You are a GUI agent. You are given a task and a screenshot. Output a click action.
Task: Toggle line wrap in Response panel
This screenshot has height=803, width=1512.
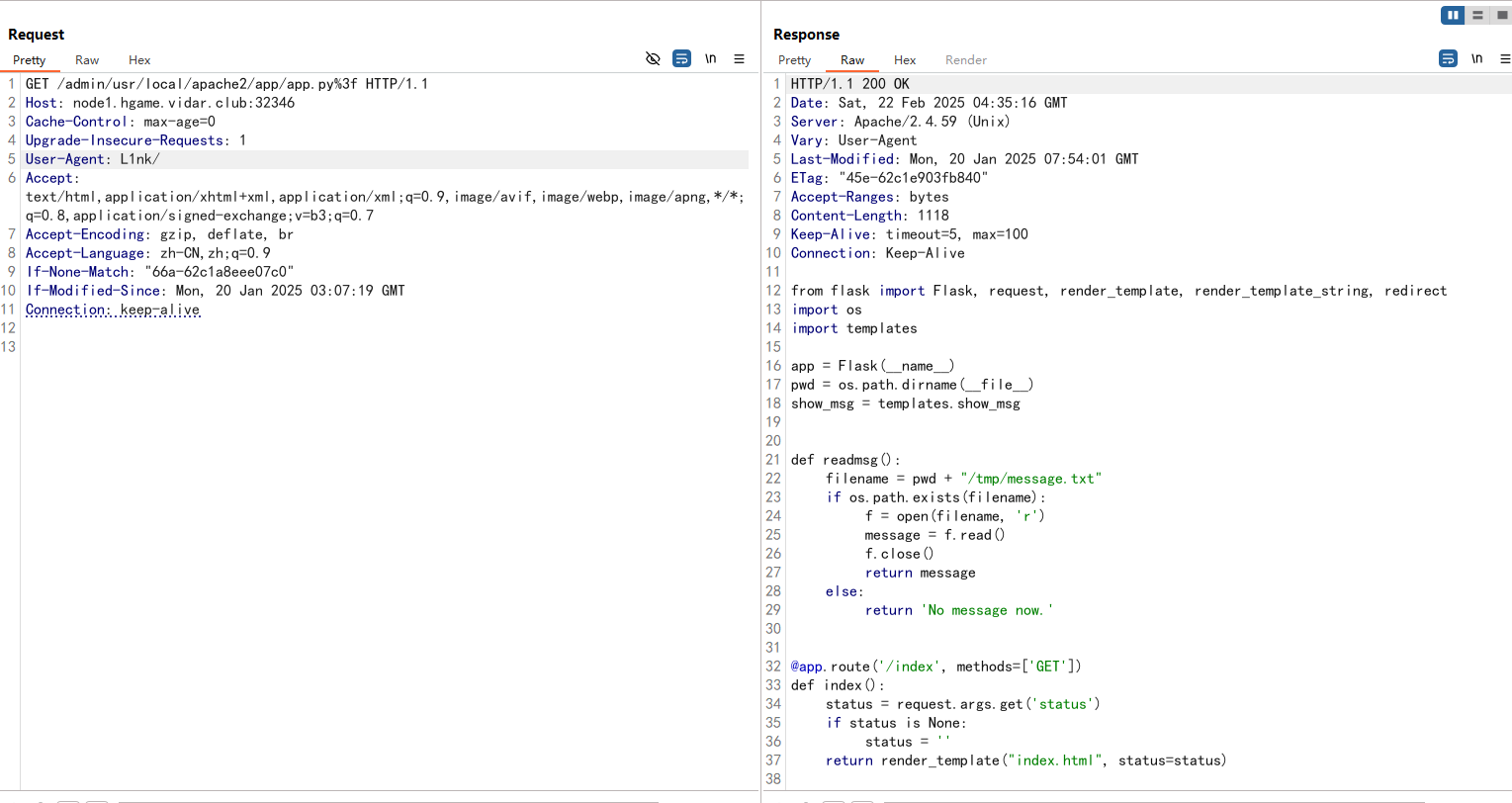[1448, 59]
